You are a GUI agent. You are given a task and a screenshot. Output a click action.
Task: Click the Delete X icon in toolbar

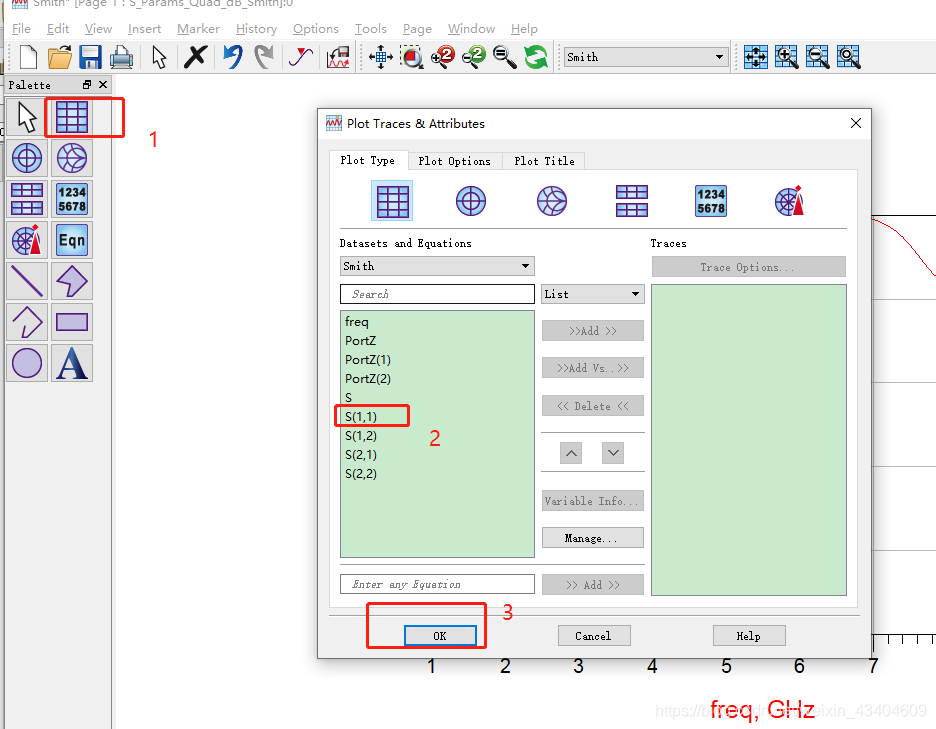click(x=195, y=57)
